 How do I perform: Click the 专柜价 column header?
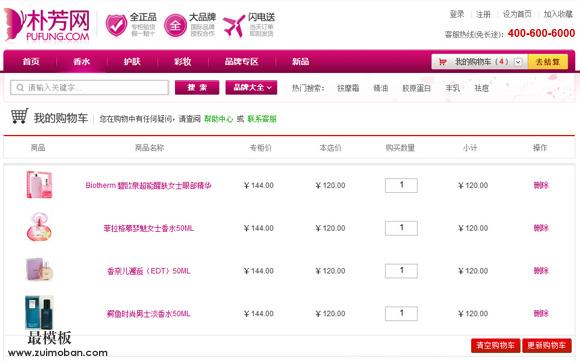(x=260, y=148)
